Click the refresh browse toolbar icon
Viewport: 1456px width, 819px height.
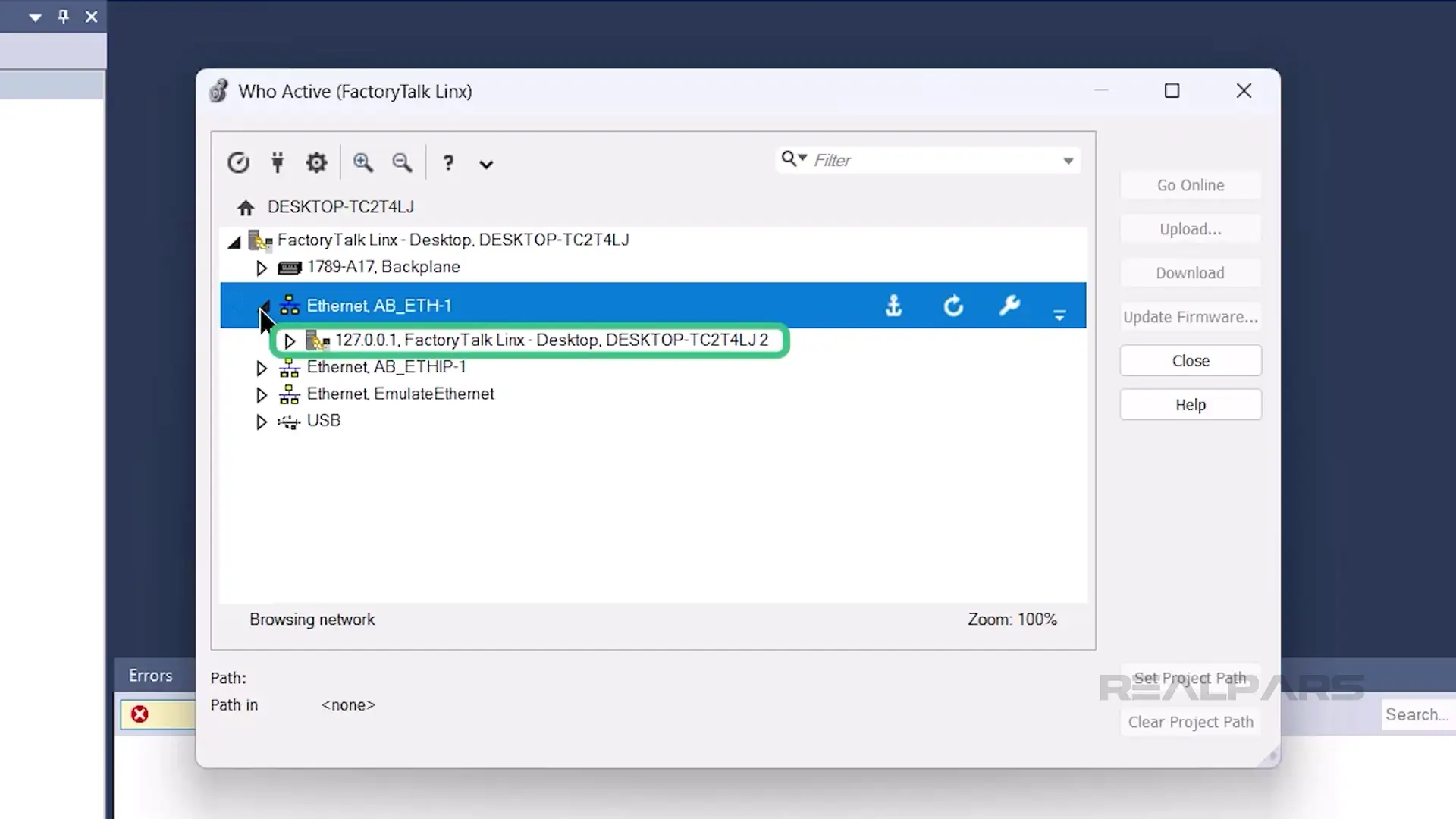(238, 162)
